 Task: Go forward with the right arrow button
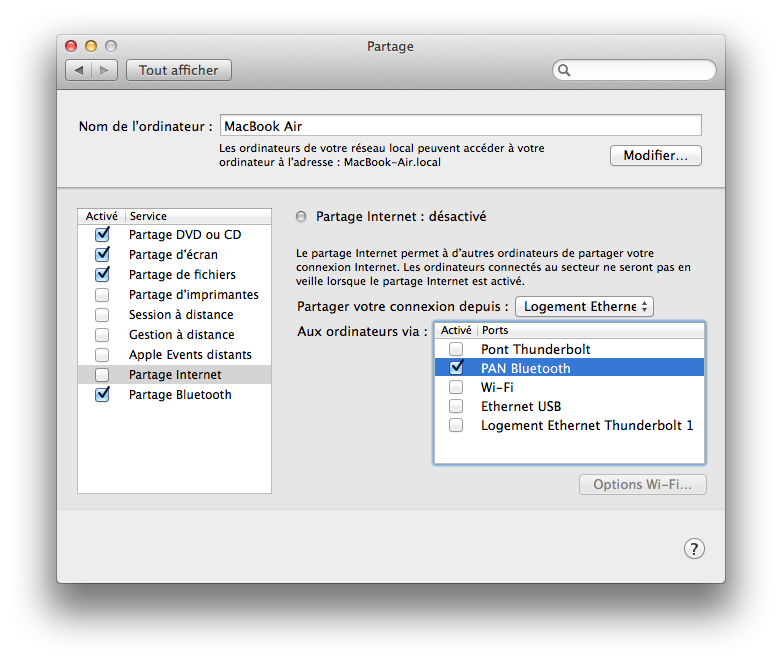104,70
